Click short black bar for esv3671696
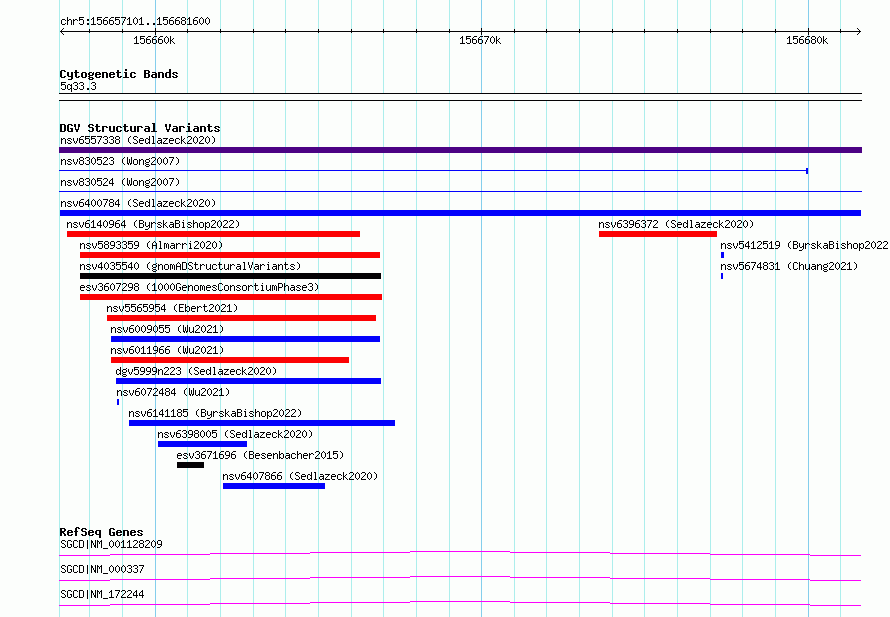The image size is (890, 617). (x=190, y=465)
